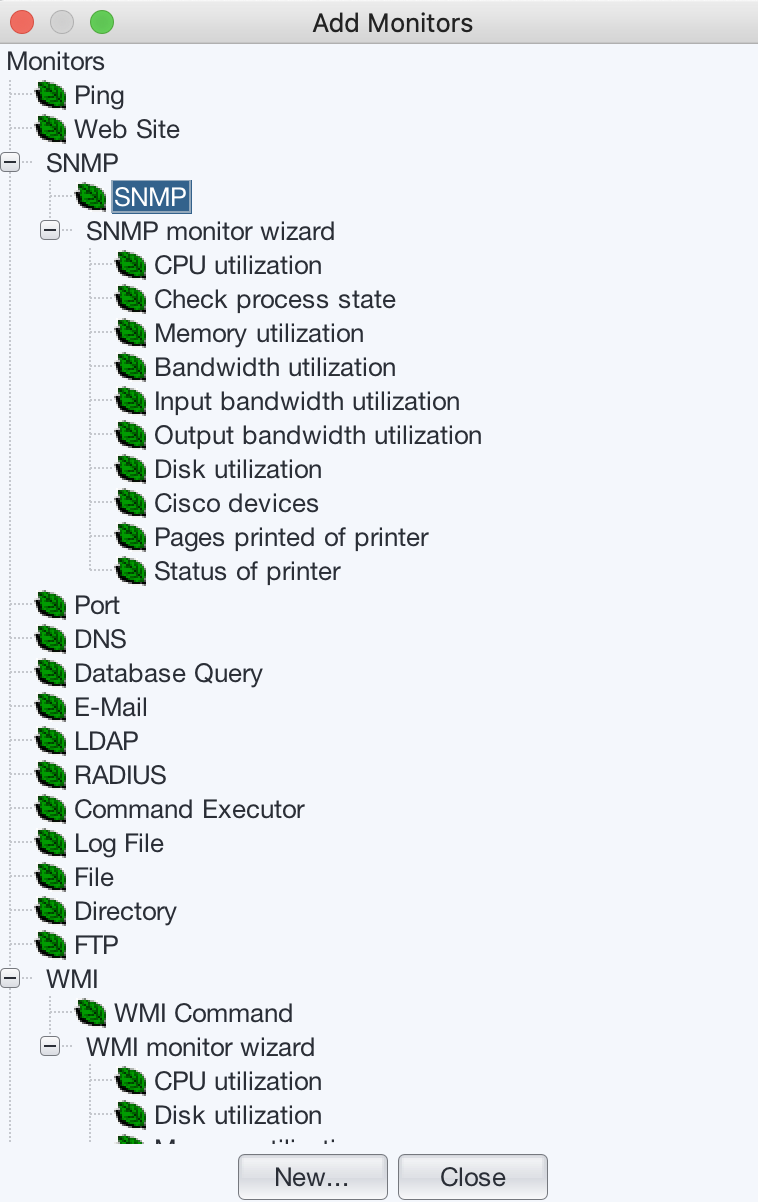Click the Database Query monitor icon
Image resolution: width=758 pixels, height=1202 pixels.
click(x=50, y=673)
